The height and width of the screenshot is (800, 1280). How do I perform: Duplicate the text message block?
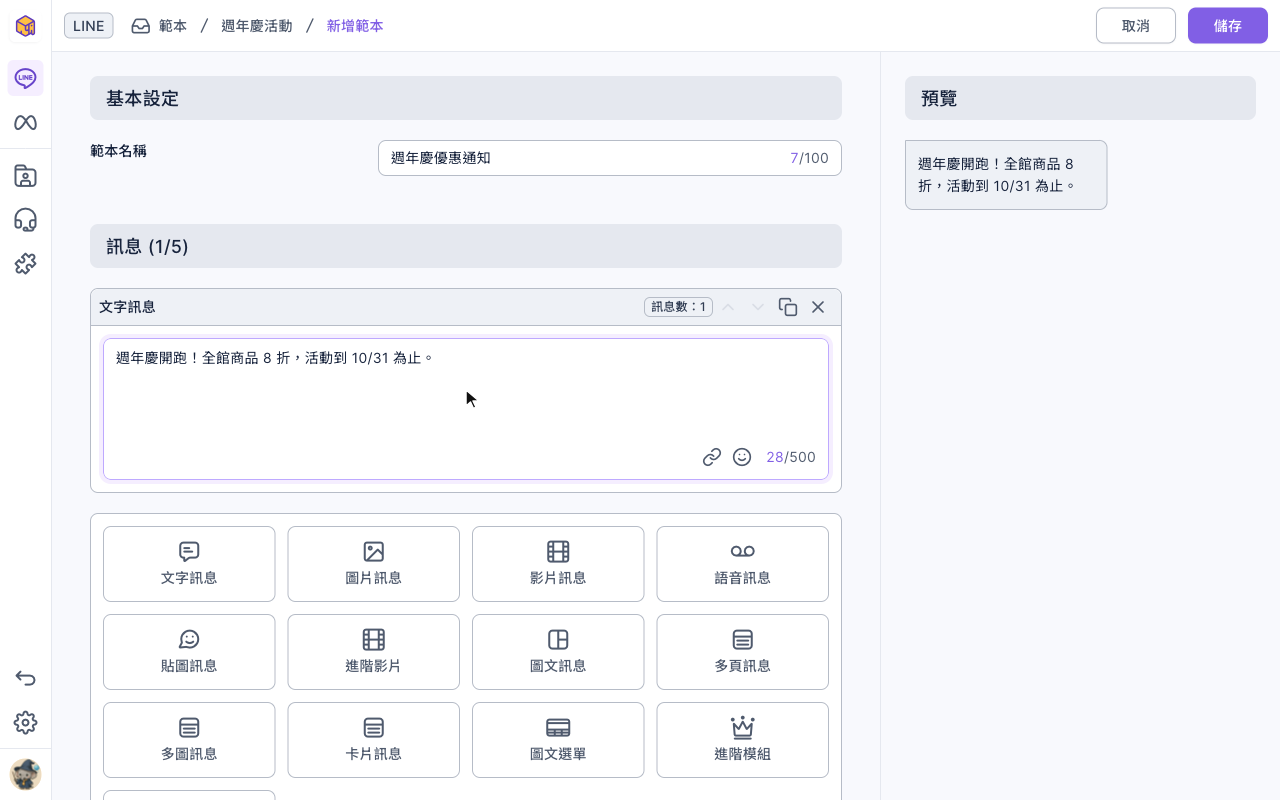click(788, 307)
